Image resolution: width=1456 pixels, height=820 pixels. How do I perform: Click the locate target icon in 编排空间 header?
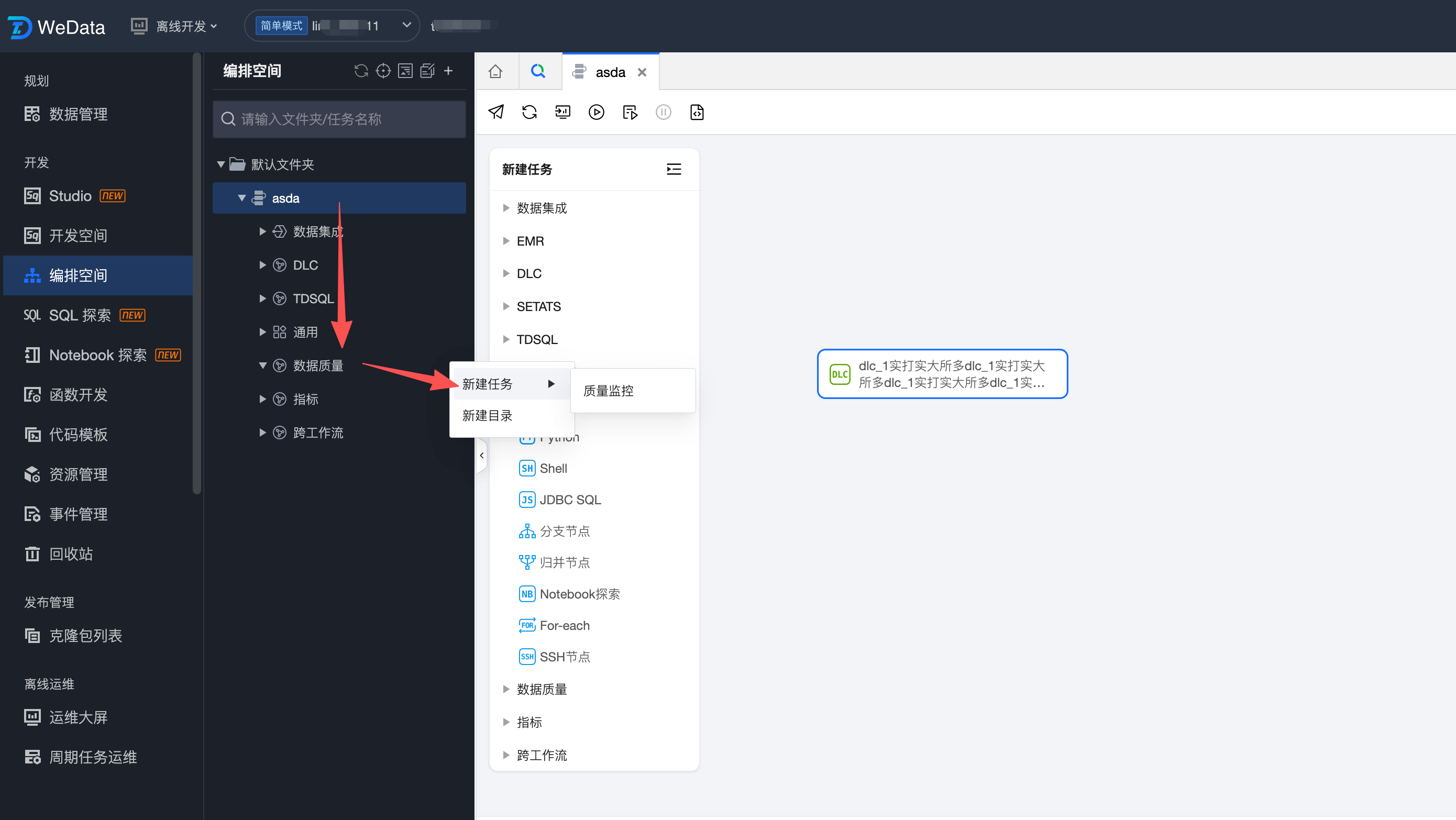383,71
